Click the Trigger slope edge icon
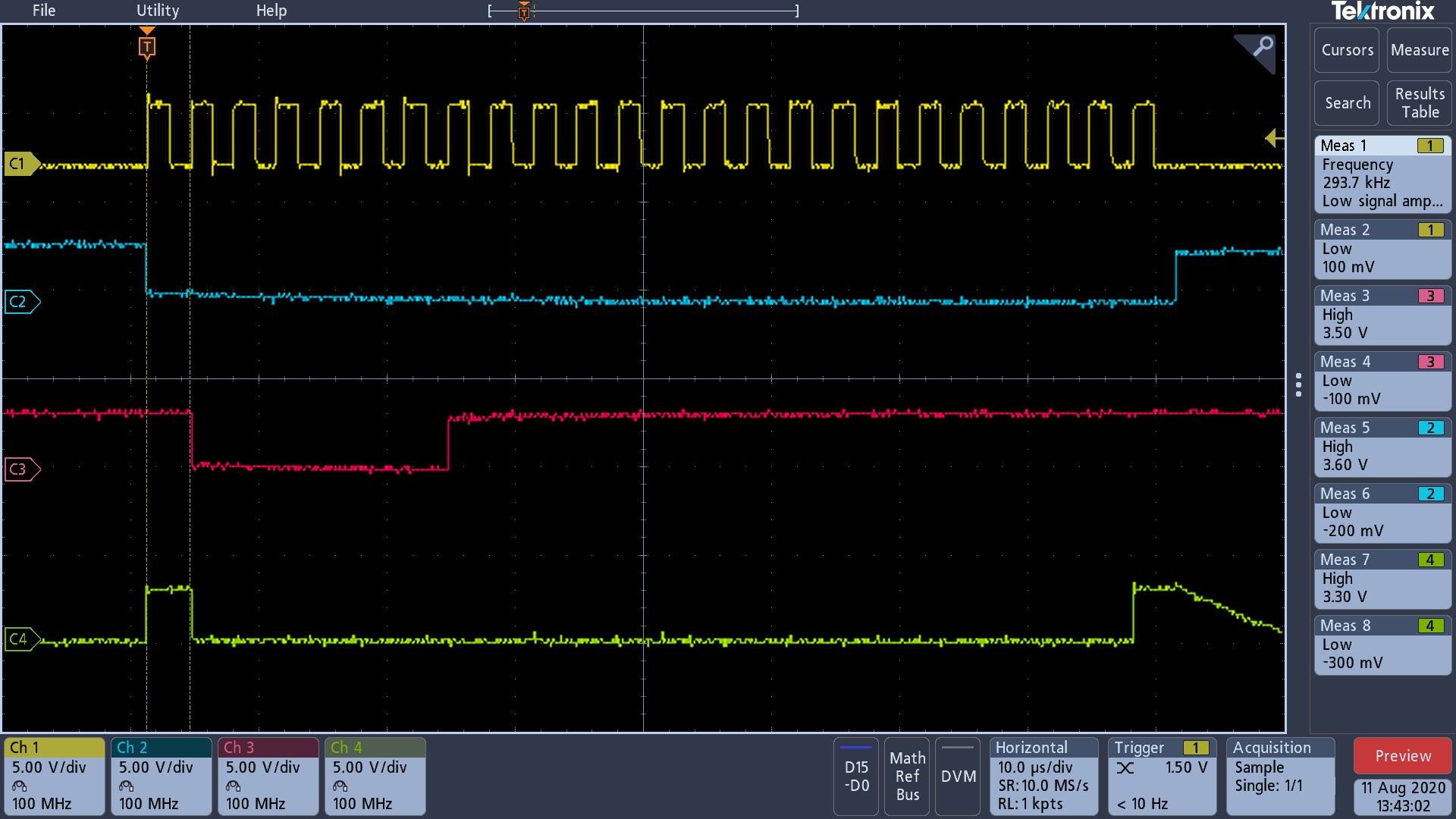This screenshot has height=819, width=1456. point(1126,768)
